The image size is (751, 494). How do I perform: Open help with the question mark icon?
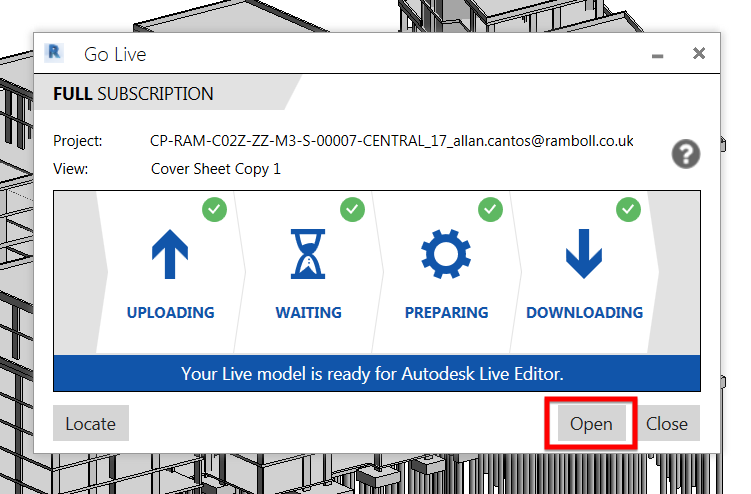[x=685, y=154]
